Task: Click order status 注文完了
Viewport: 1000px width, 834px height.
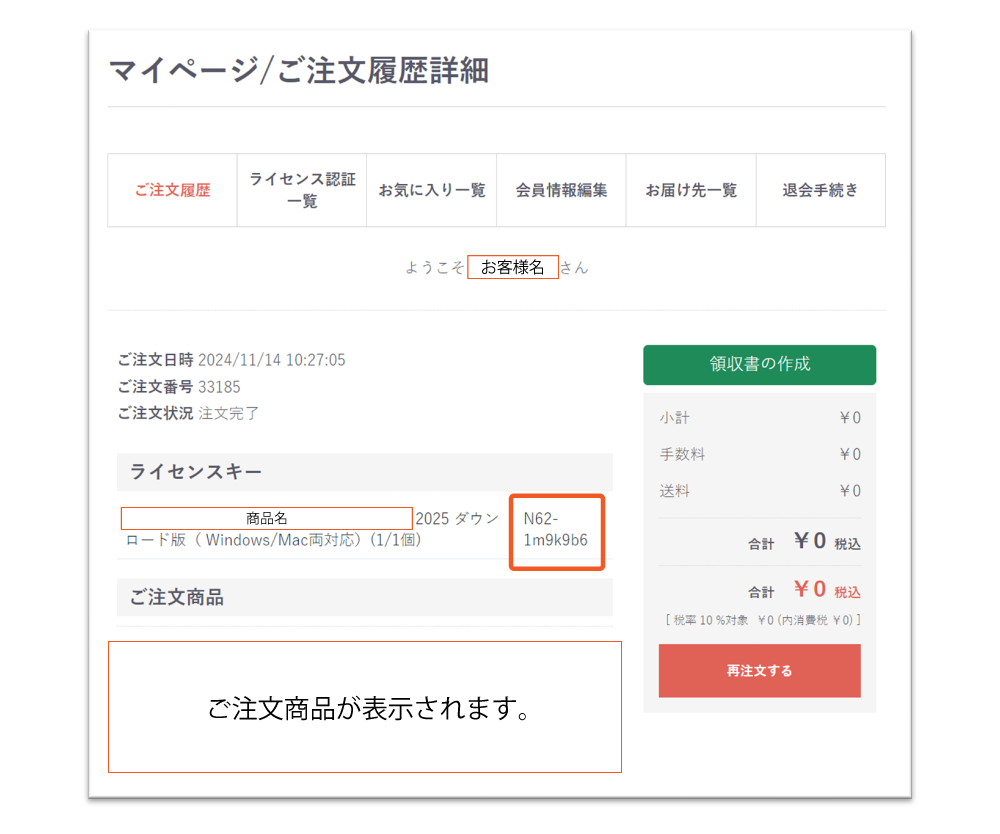Action: point(228,413)
